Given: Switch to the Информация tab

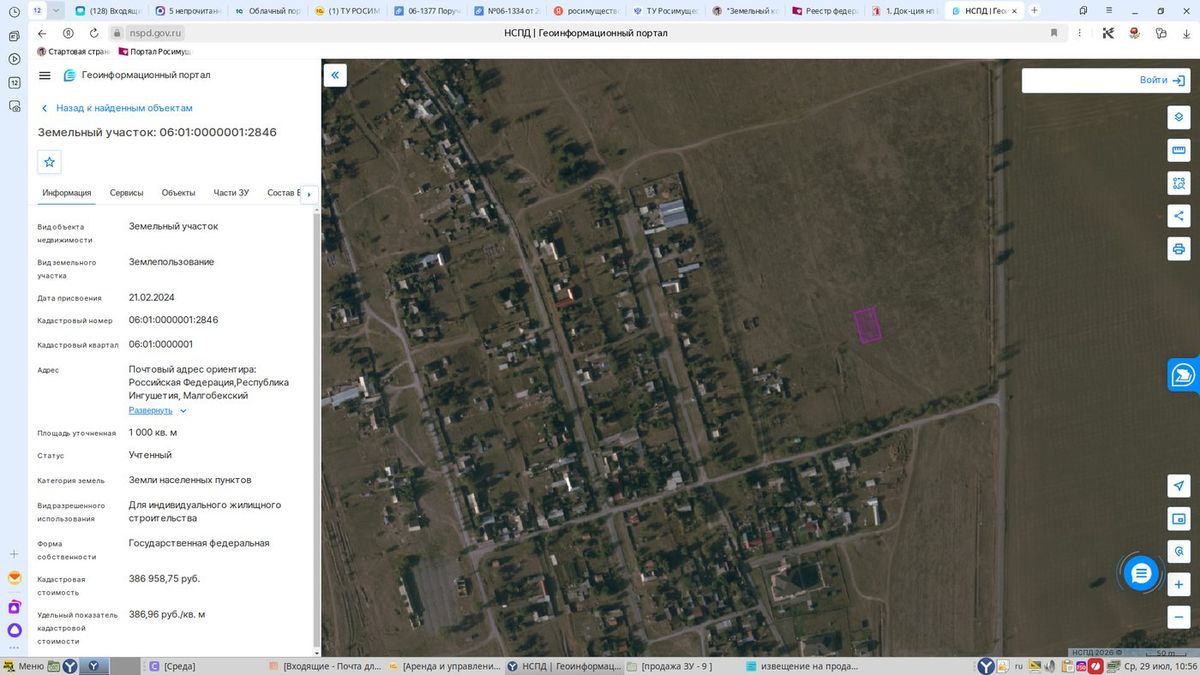Looking at the screenshot, I should (x=67, y=193).
